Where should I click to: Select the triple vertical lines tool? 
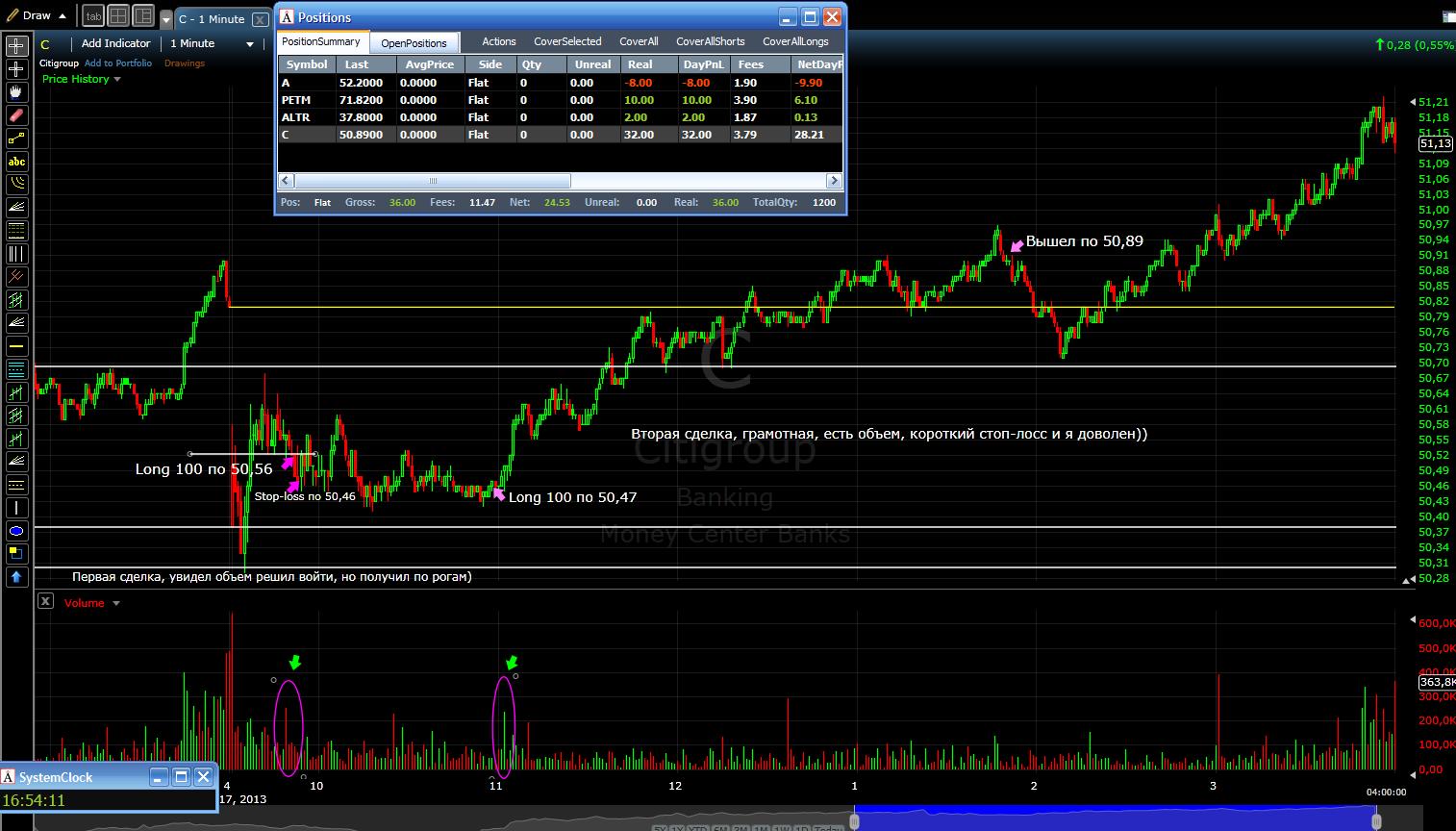pos(16,254)
